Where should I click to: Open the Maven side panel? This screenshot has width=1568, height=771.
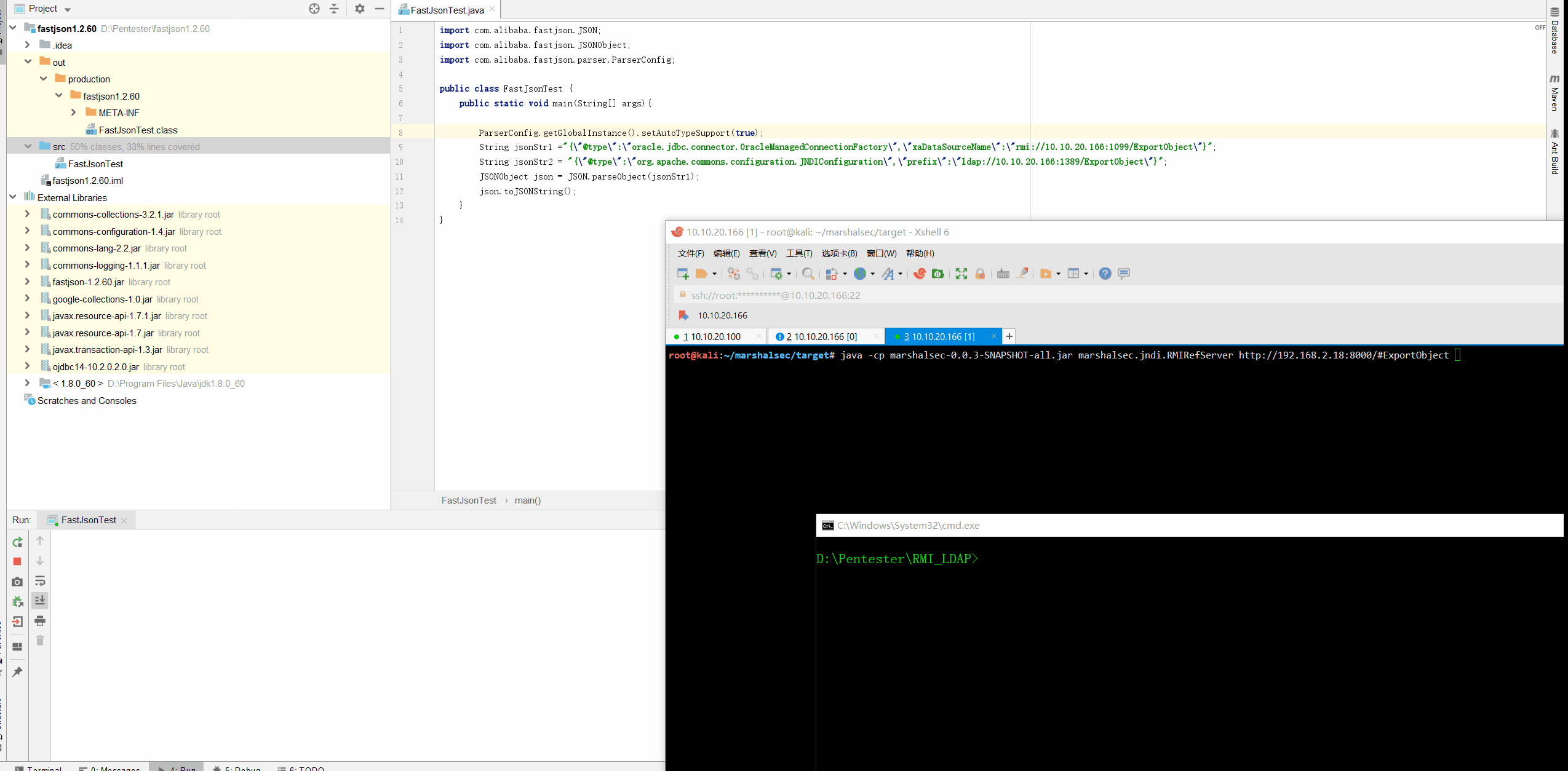tap(1555, 93)
